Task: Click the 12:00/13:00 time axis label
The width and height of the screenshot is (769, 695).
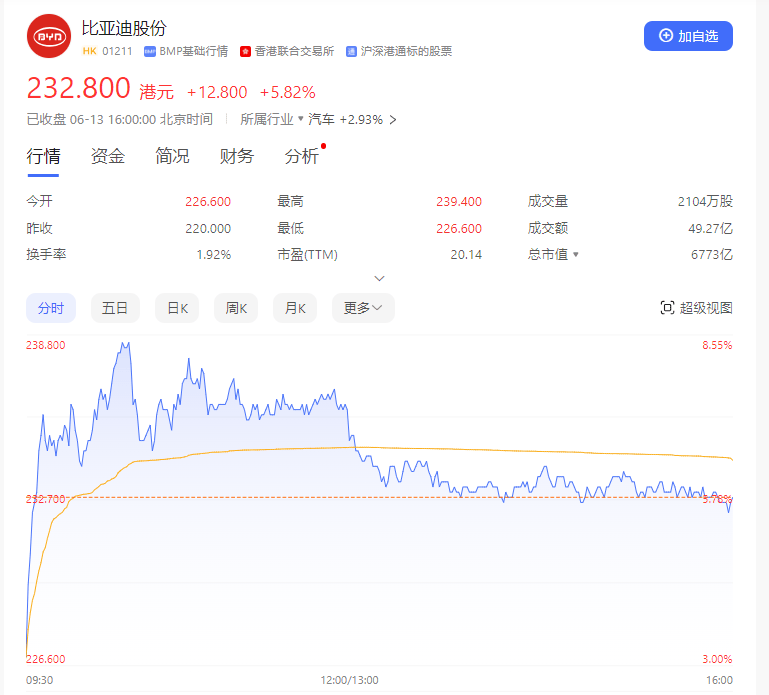Action: (349, 680)
